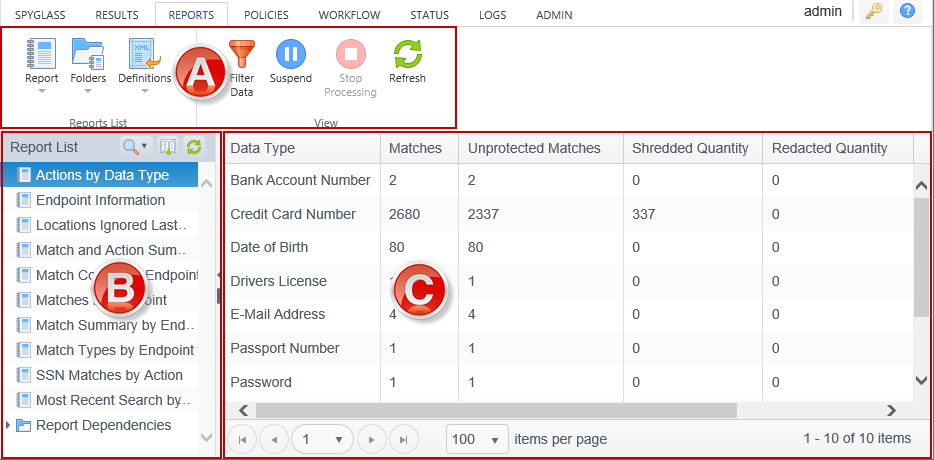Image resolution: width=934 pixels, height=460 pixels.
Task: Click the key icon beside admin
Action: (871, 12)
